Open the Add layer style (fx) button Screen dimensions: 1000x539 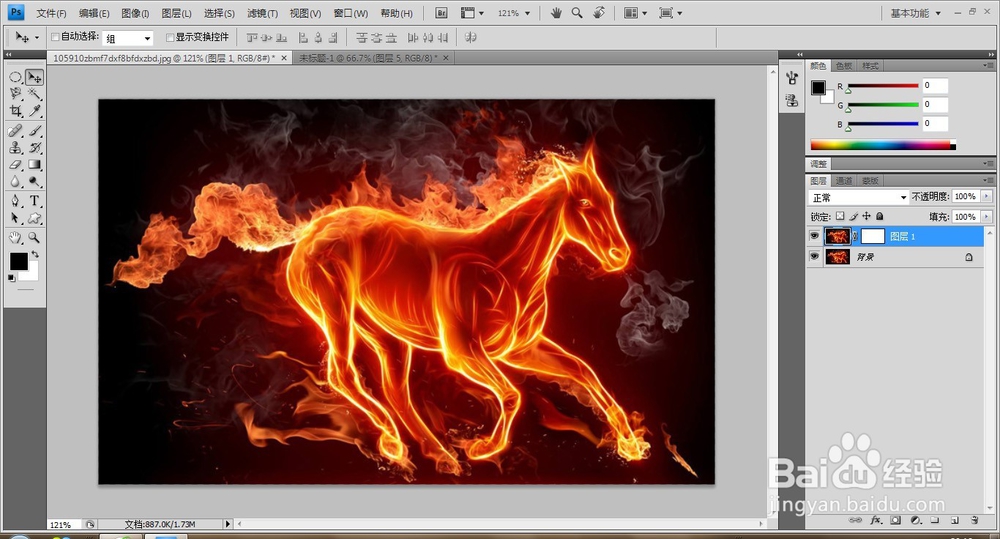pos(876,520)
